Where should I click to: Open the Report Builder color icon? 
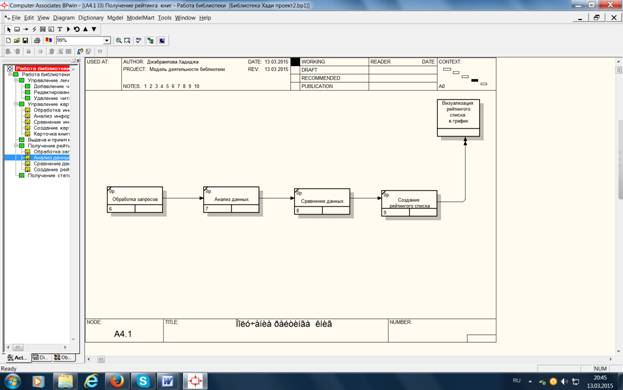(48, 41)
